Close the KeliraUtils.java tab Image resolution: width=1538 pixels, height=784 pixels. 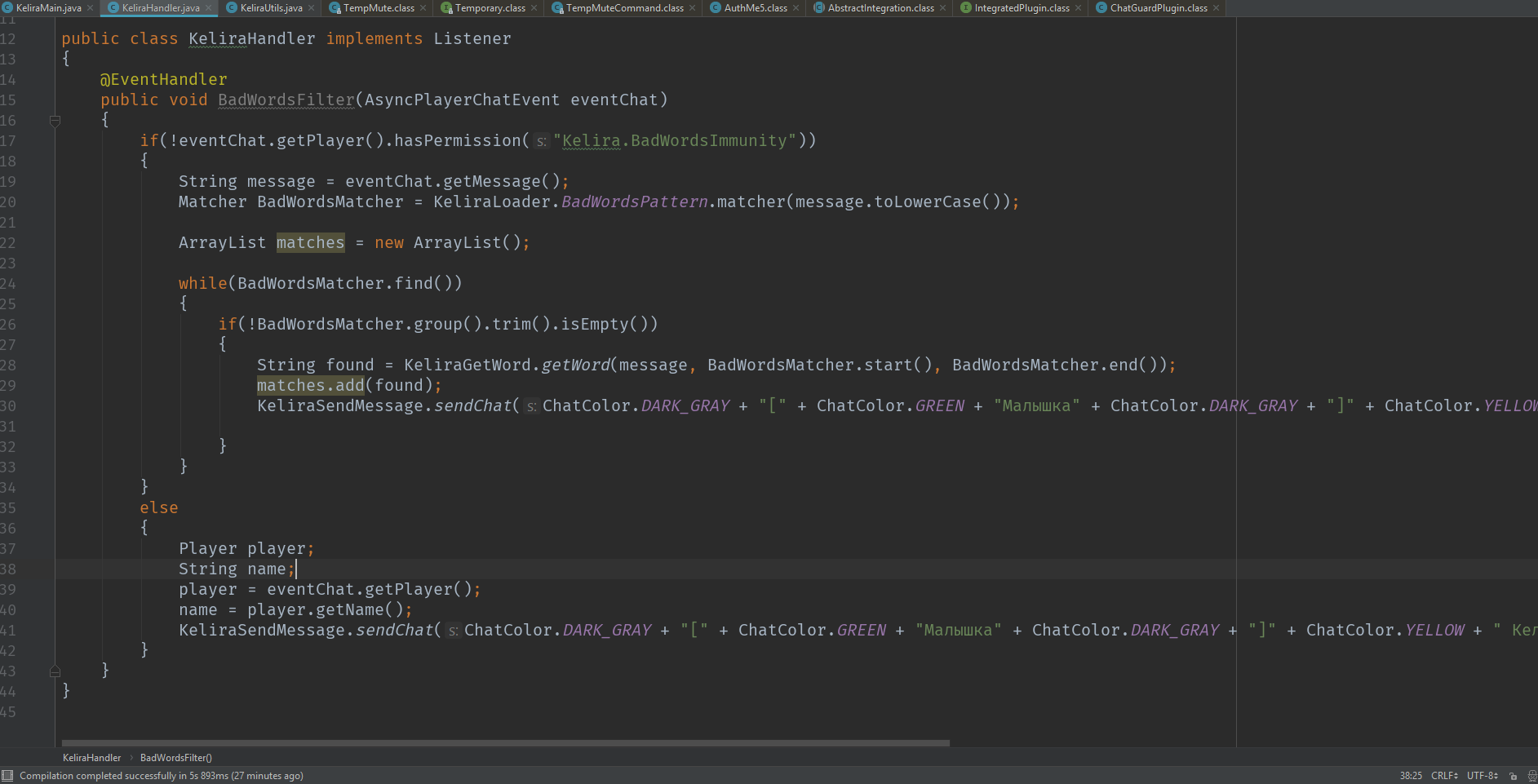coord(311,8)
